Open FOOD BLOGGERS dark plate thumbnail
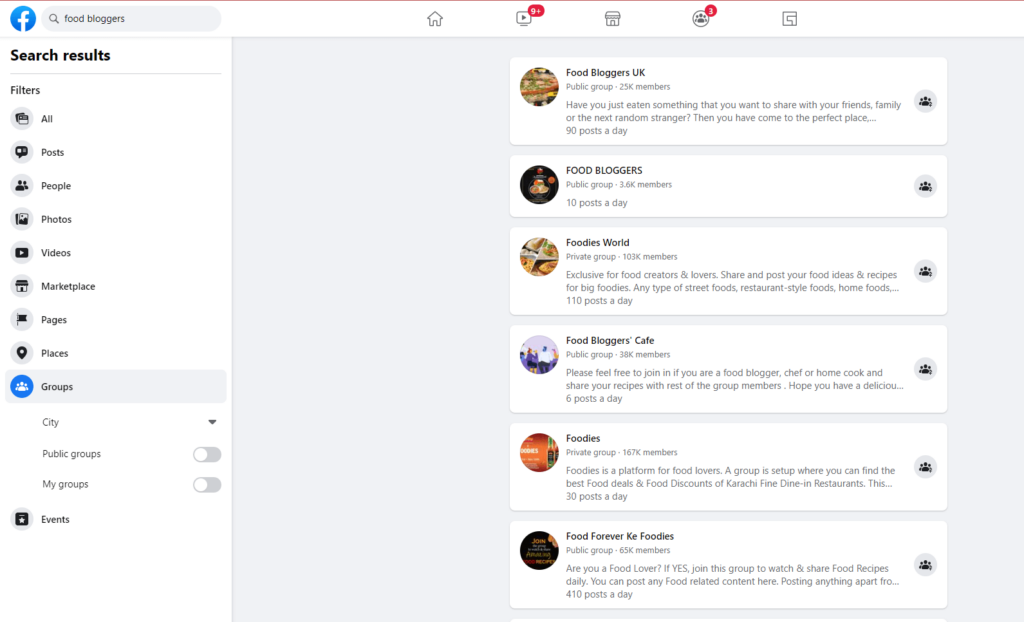 (x=539, y=185)
